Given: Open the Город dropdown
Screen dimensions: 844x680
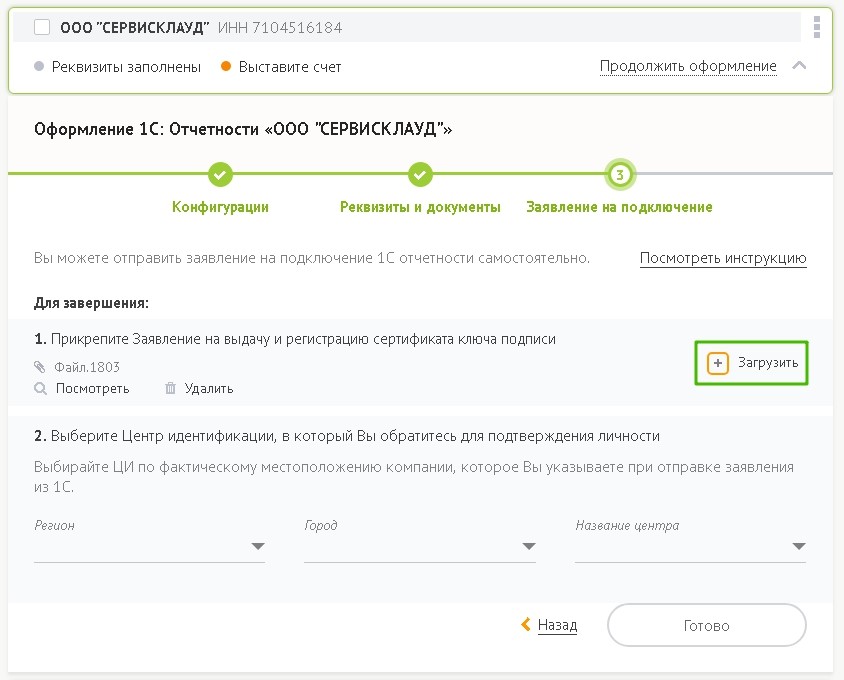Looking at the screenshot, I should [x=420, y=545].
